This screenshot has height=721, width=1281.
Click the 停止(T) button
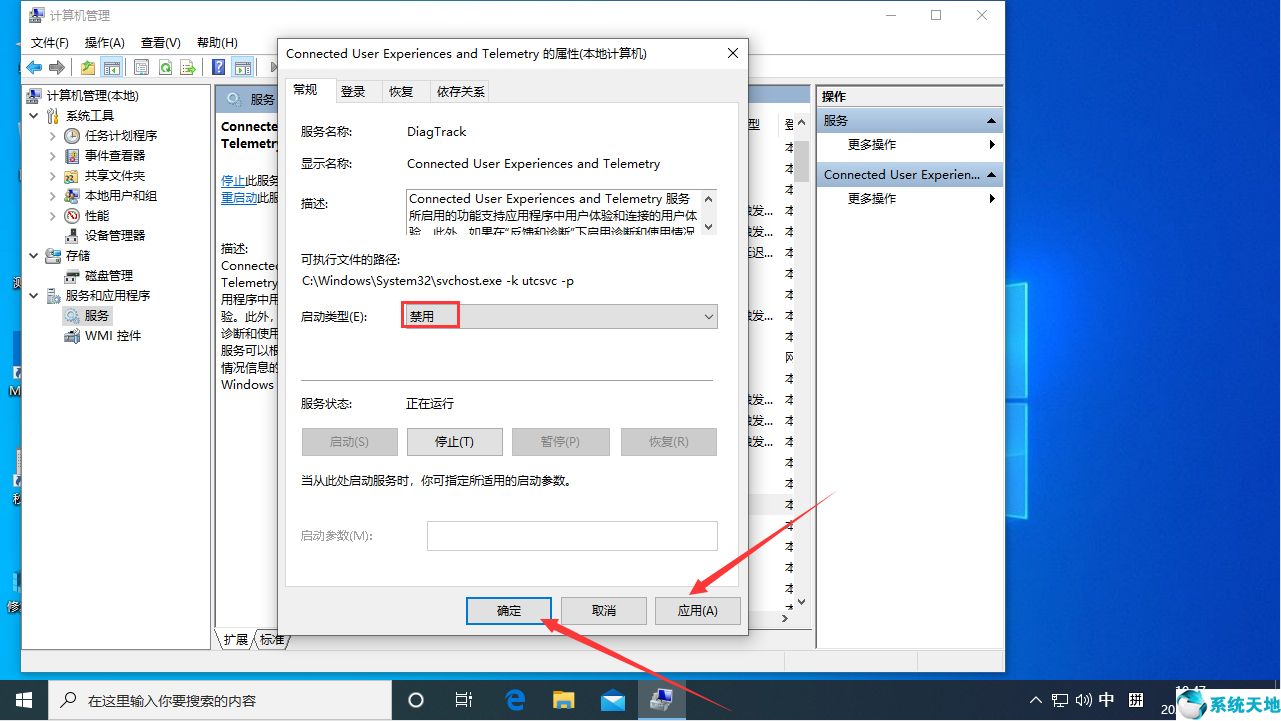point(454,441)
